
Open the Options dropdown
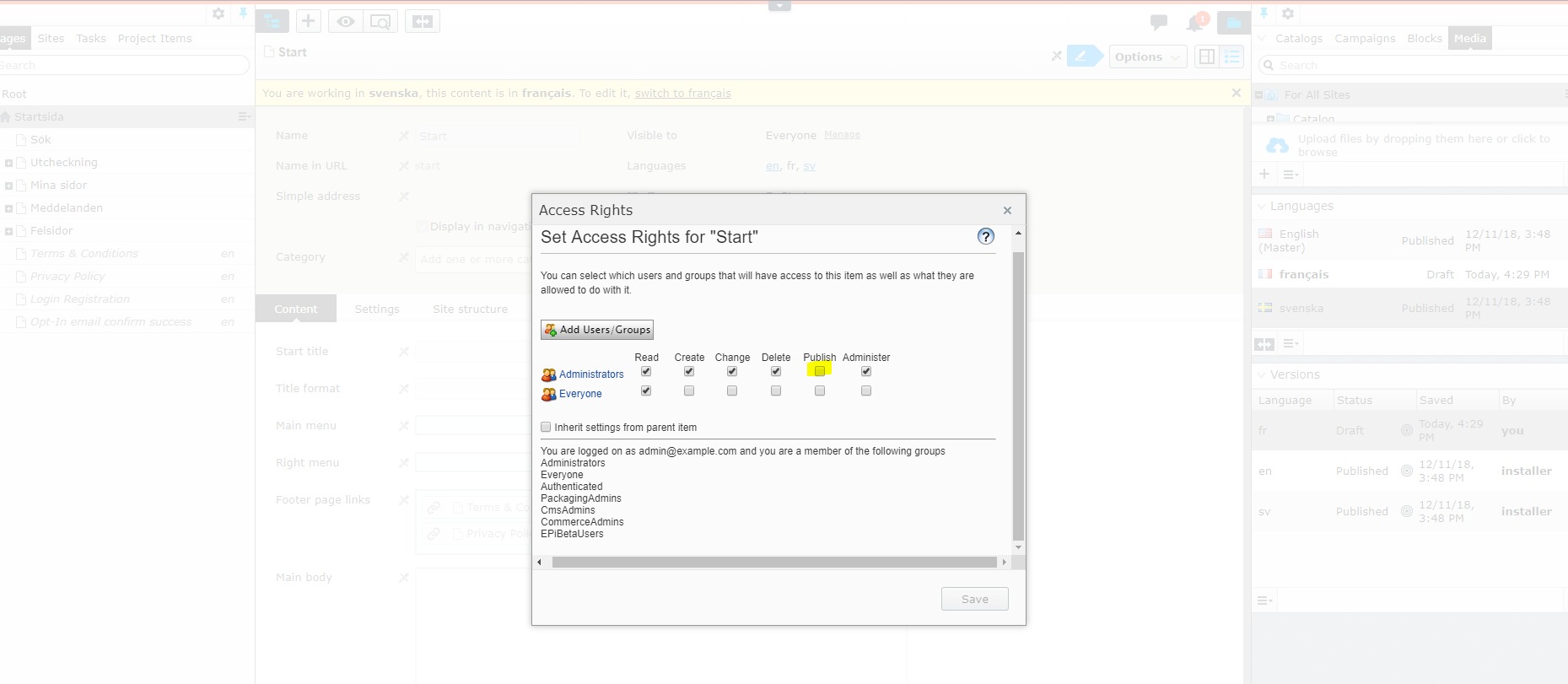1147,57
